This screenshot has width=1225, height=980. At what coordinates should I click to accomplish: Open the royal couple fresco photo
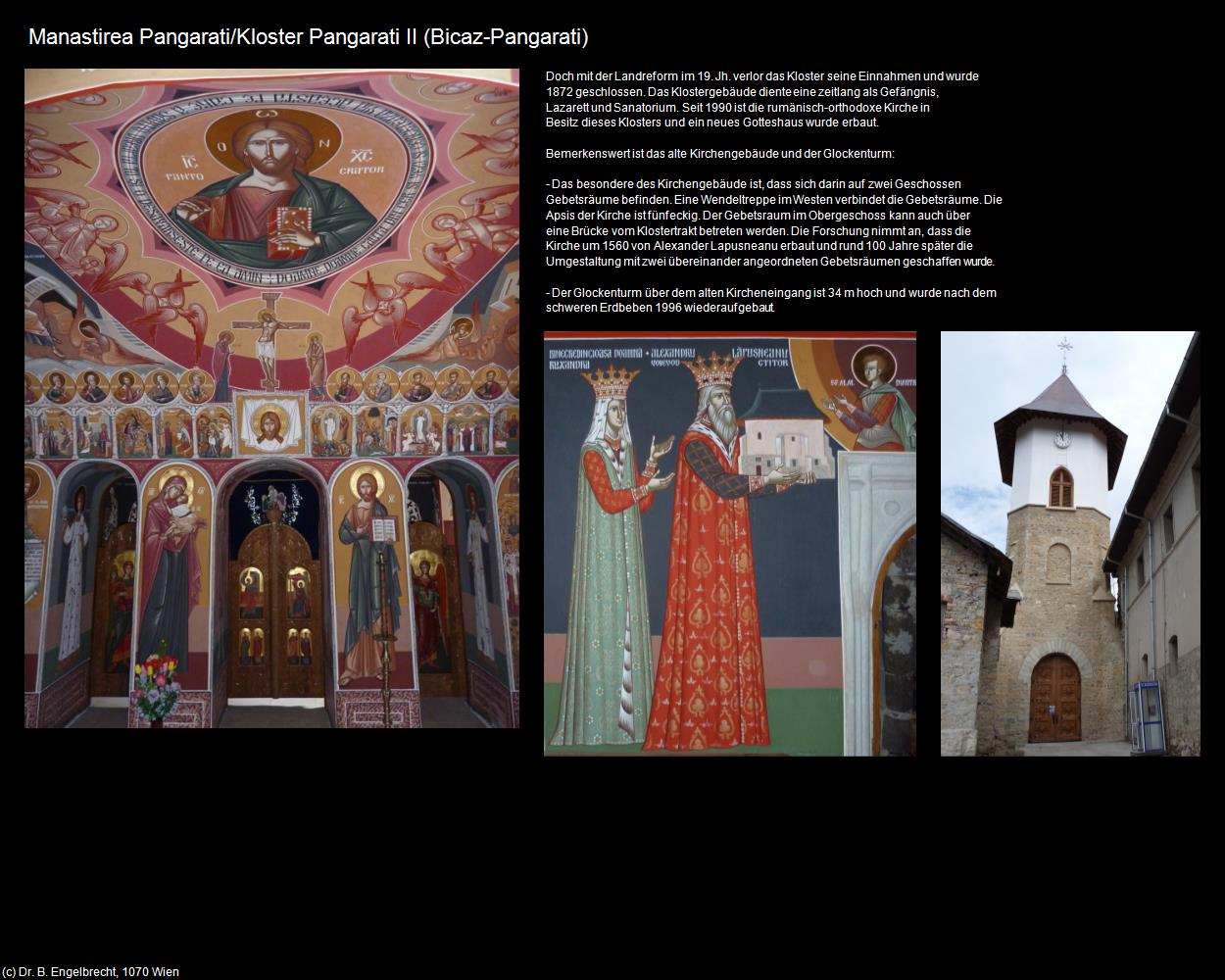(730, 544)
